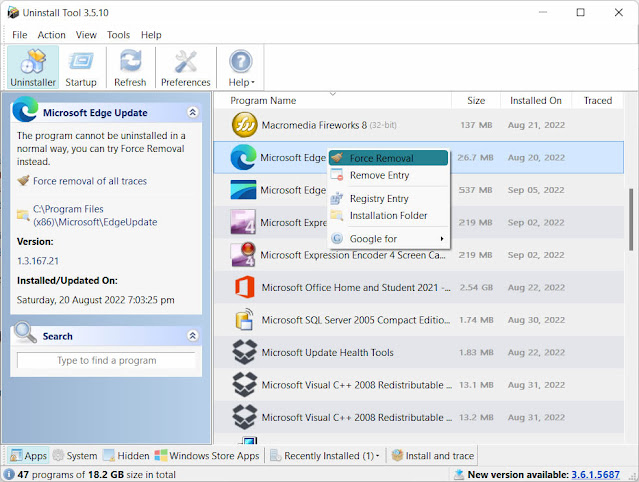The width and height of the screenshot is (639, 482).
Task: Click the folder icon beside program path
Action: [23, 215]
